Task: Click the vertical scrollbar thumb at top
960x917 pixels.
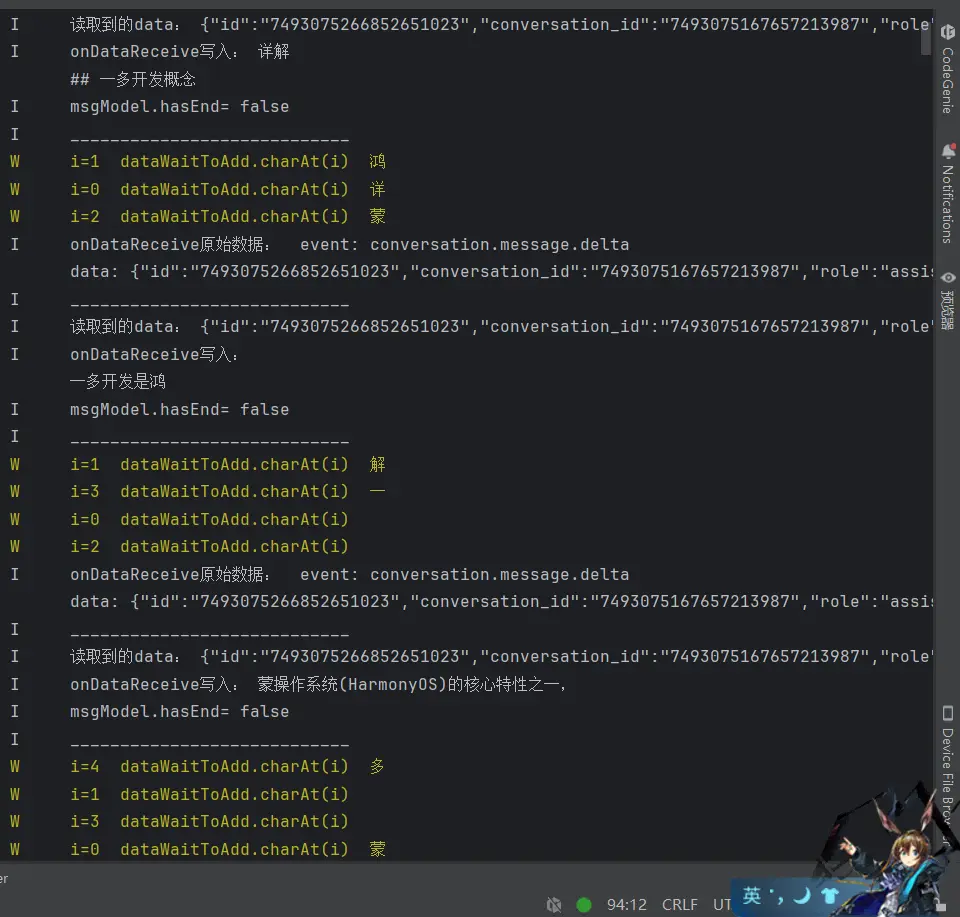Action: click(x=927, y=30)
